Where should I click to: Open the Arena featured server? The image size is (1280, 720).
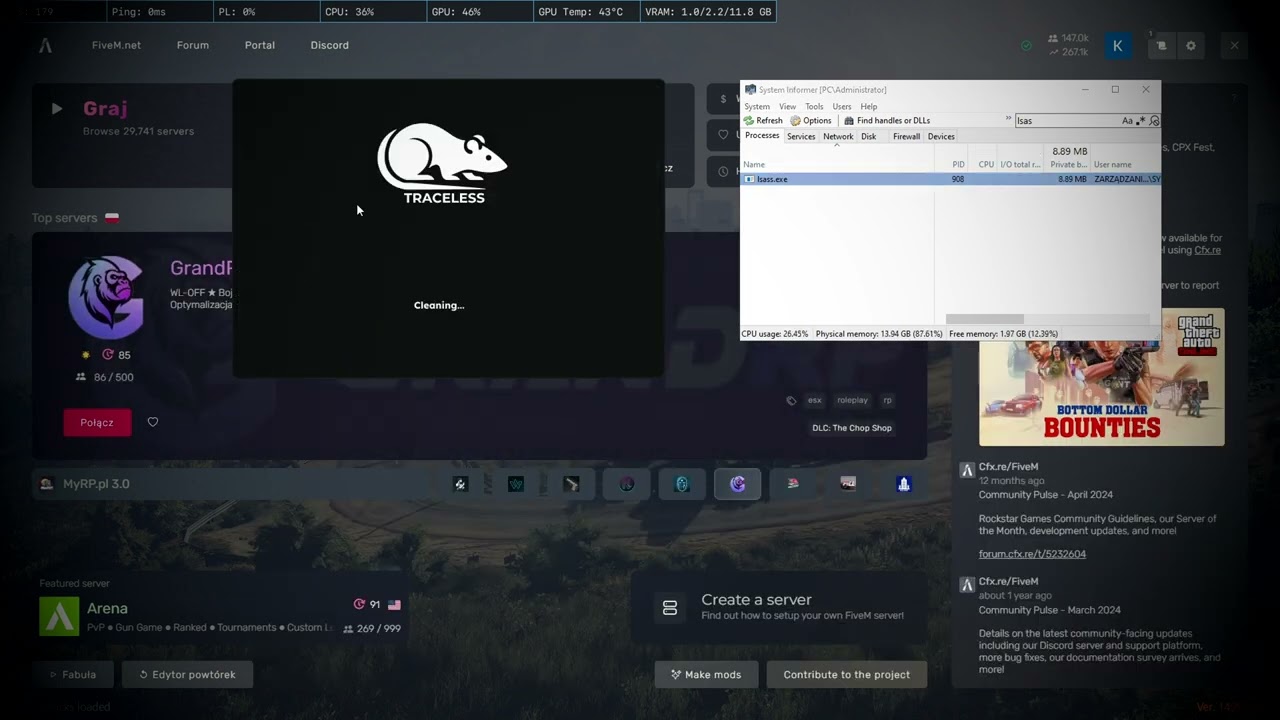tap(220, 615)
